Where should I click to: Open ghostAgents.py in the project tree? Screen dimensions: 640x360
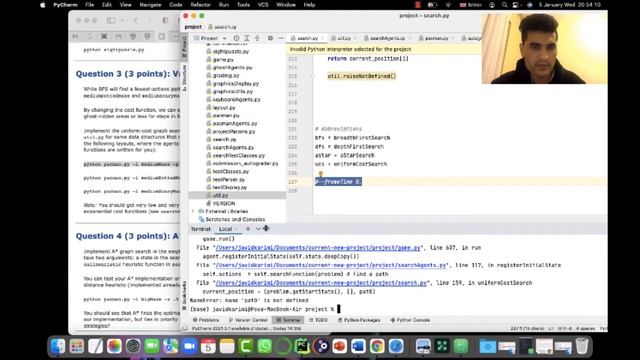tap(232, 67)
